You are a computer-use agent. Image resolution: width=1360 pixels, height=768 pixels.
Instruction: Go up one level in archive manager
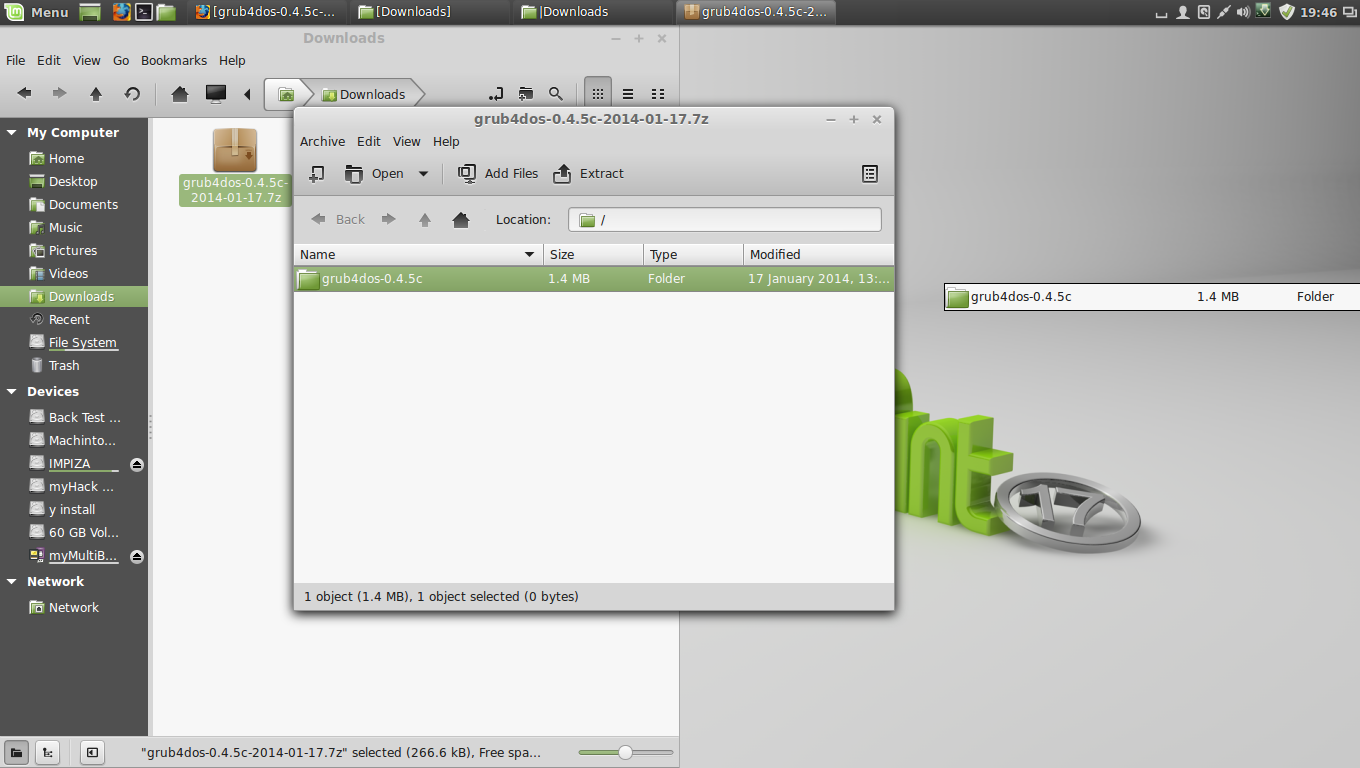pos(425,219)
